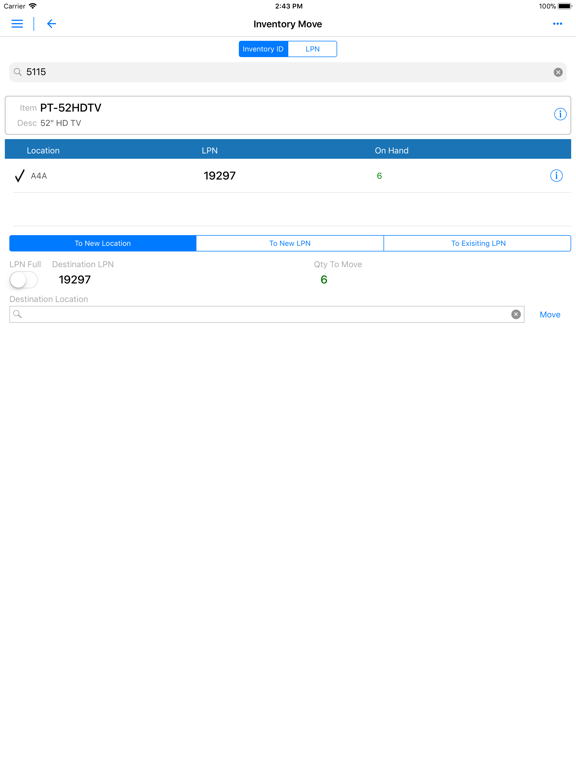The image size is (576, 768).
Task: Switch to Inventory ID segment
Action: click(264, 49)
